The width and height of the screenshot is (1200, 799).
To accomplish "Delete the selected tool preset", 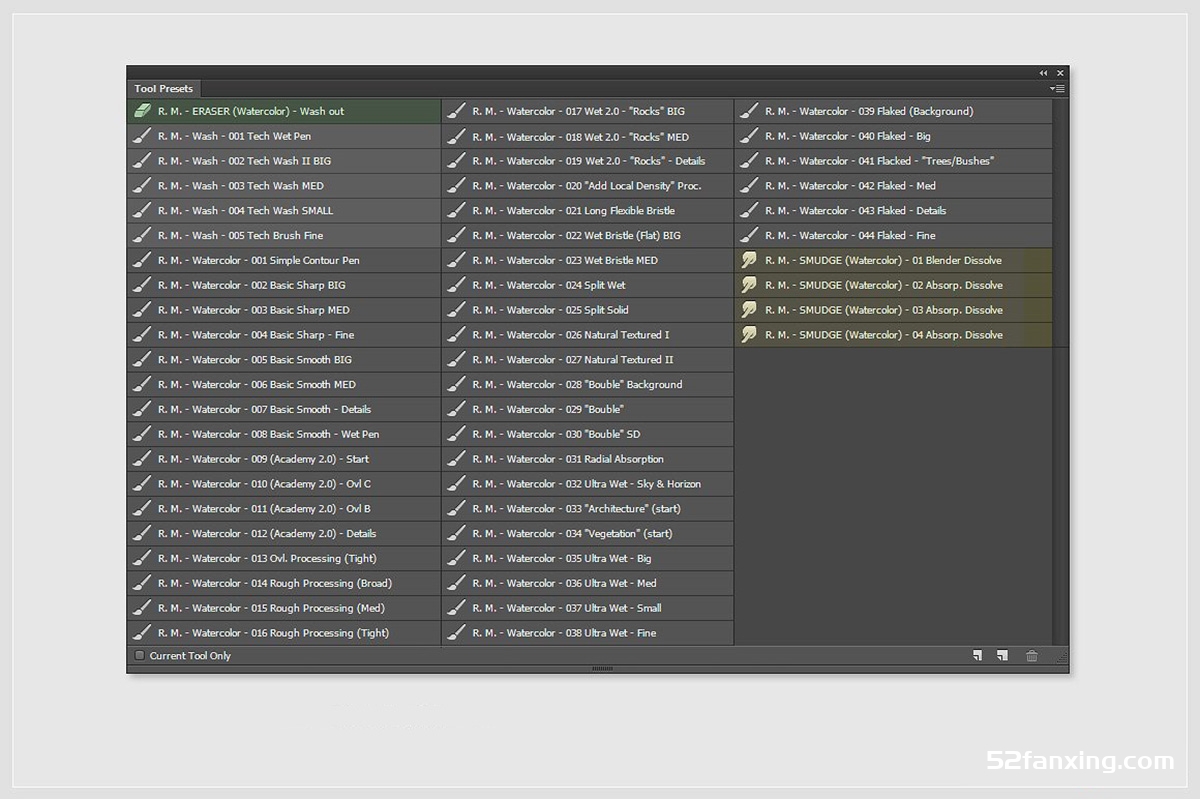I will coord(1032,656).
